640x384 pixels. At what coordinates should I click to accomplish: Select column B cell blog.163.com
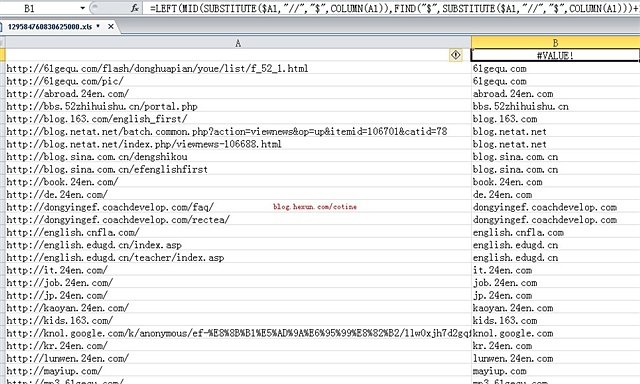(556, 119)
